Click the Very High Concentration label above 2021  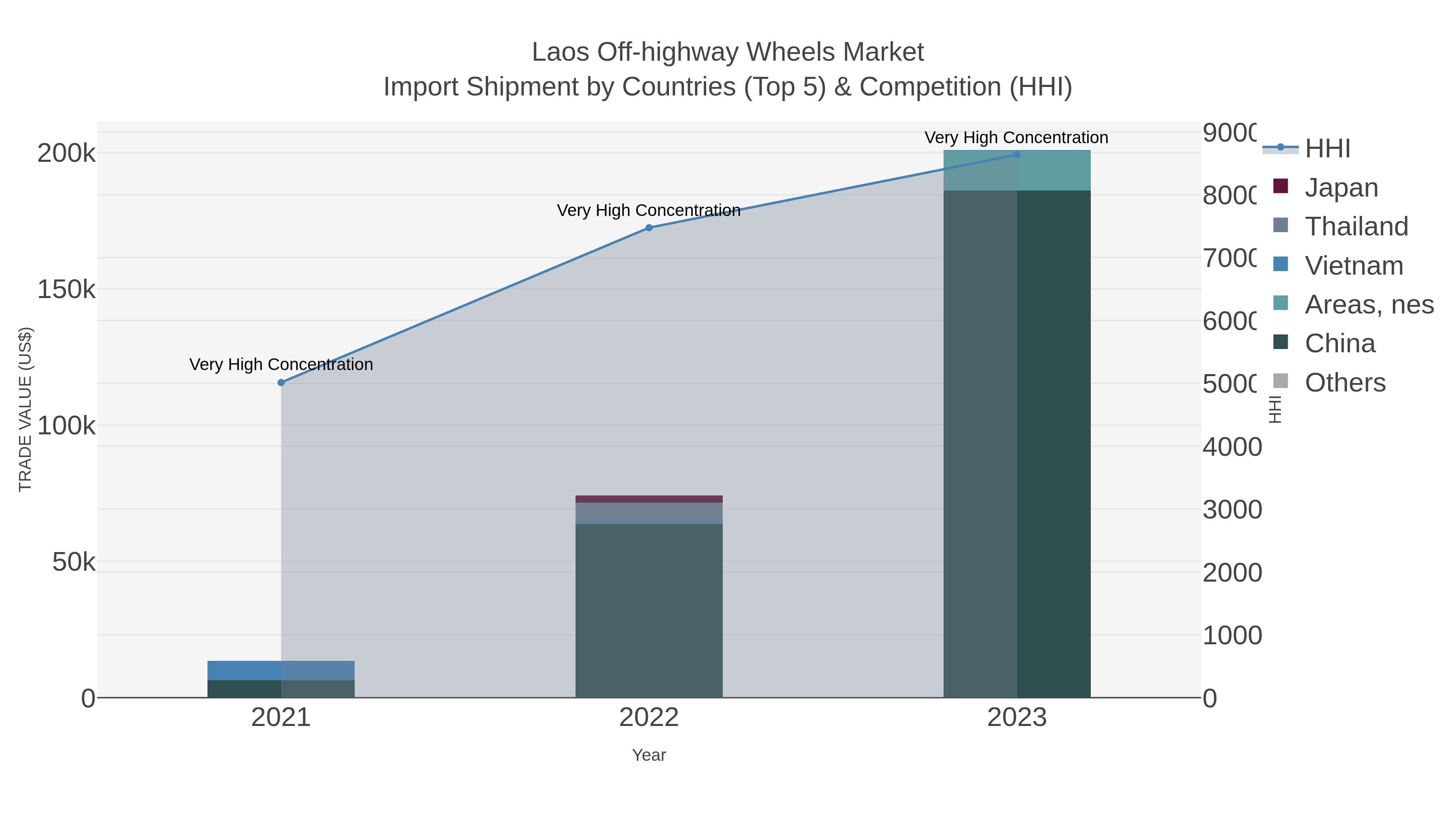coord(281,364)
